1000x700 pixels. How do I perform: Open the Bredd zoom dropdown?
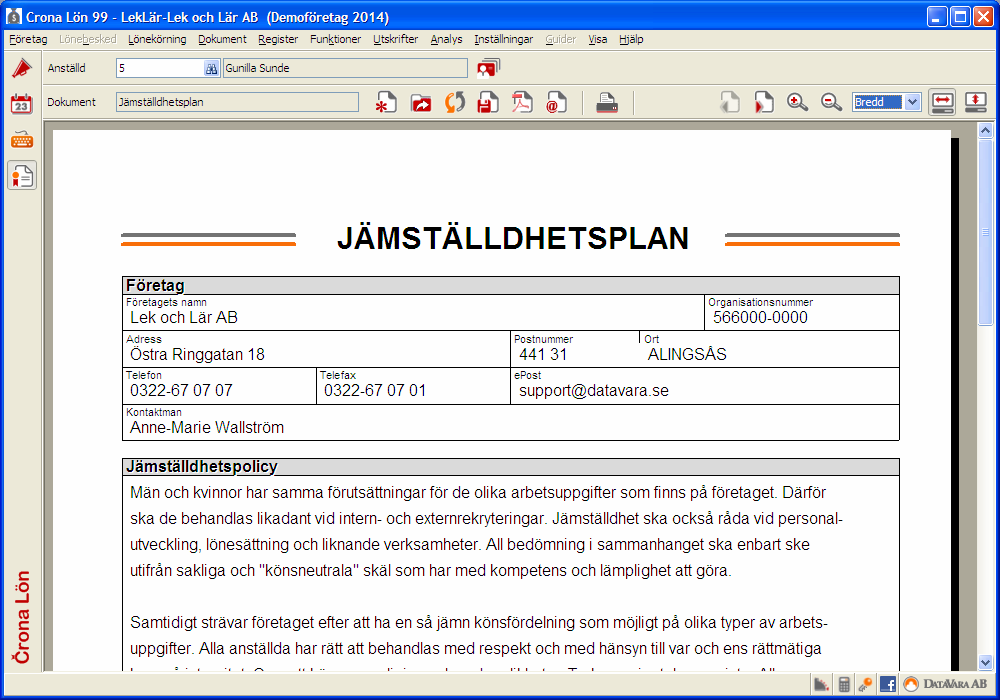coord(913,102)
